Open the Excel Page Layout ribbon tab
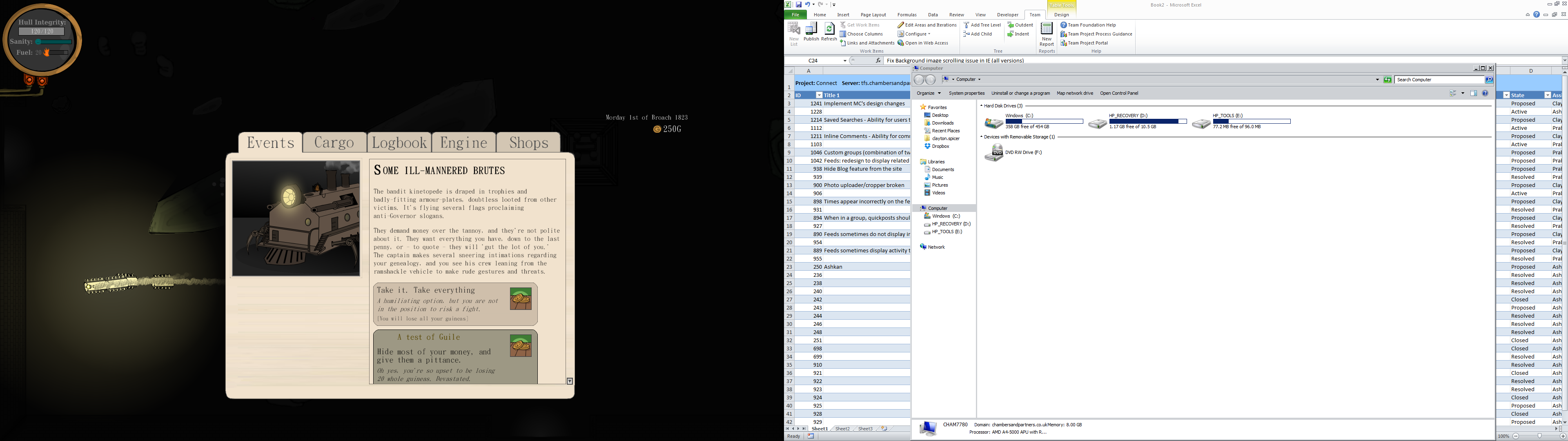The image size is (1568, 441). pyautogui.click(x=873, y=15)
